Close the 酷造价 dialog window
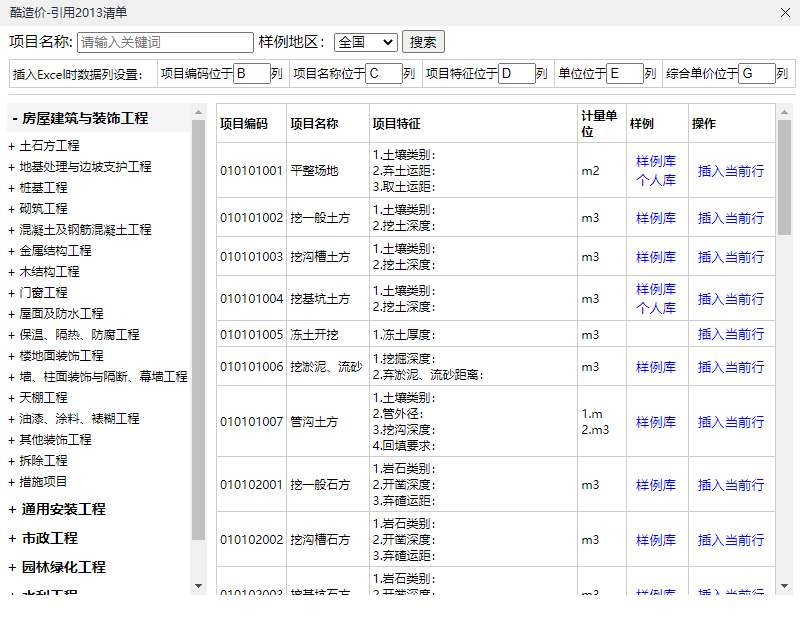This screenshot has width=800, height=626. tap(785, 13)
